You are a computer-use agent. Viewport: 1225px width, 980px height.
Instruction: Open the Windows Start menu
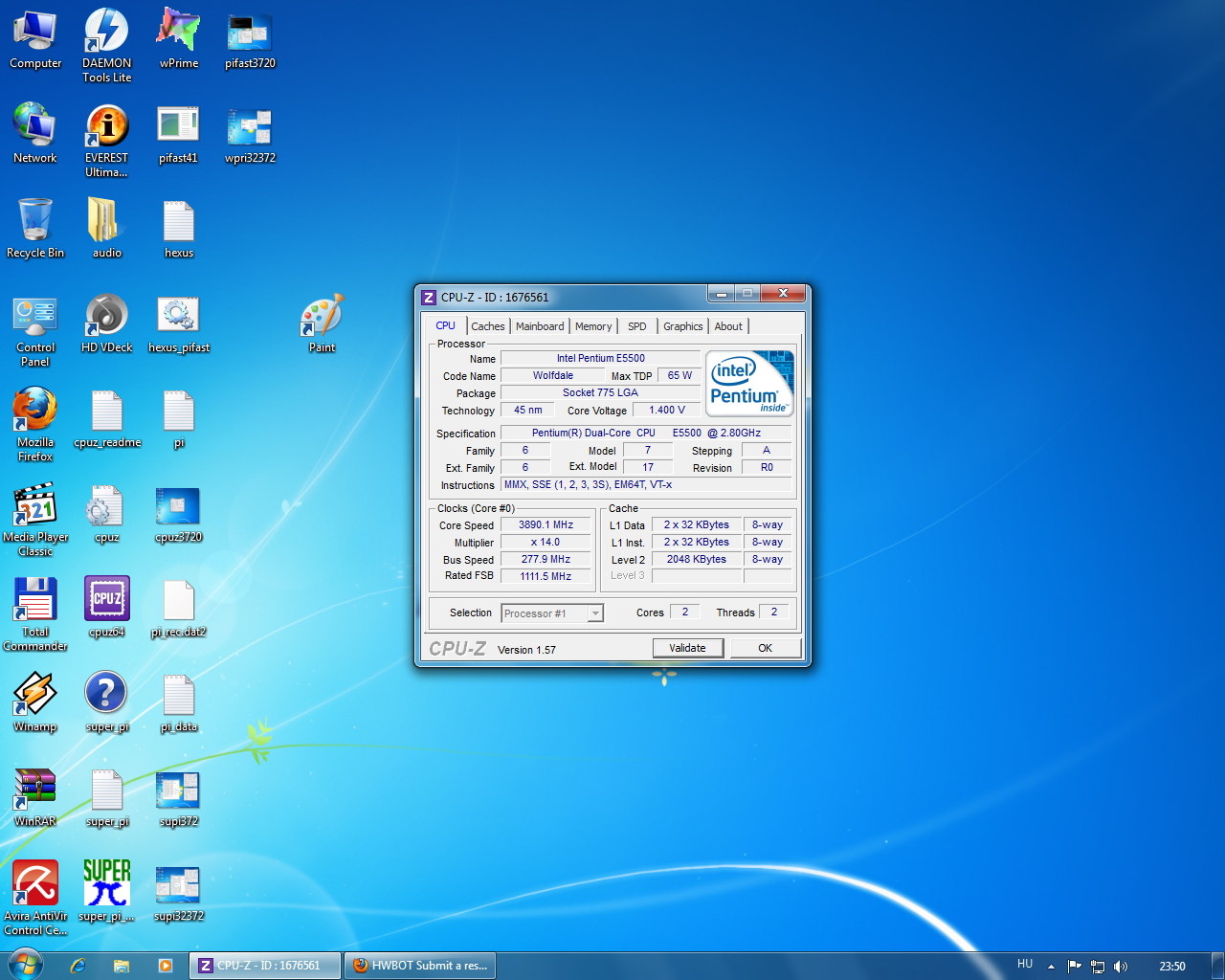tap(24, 964)
